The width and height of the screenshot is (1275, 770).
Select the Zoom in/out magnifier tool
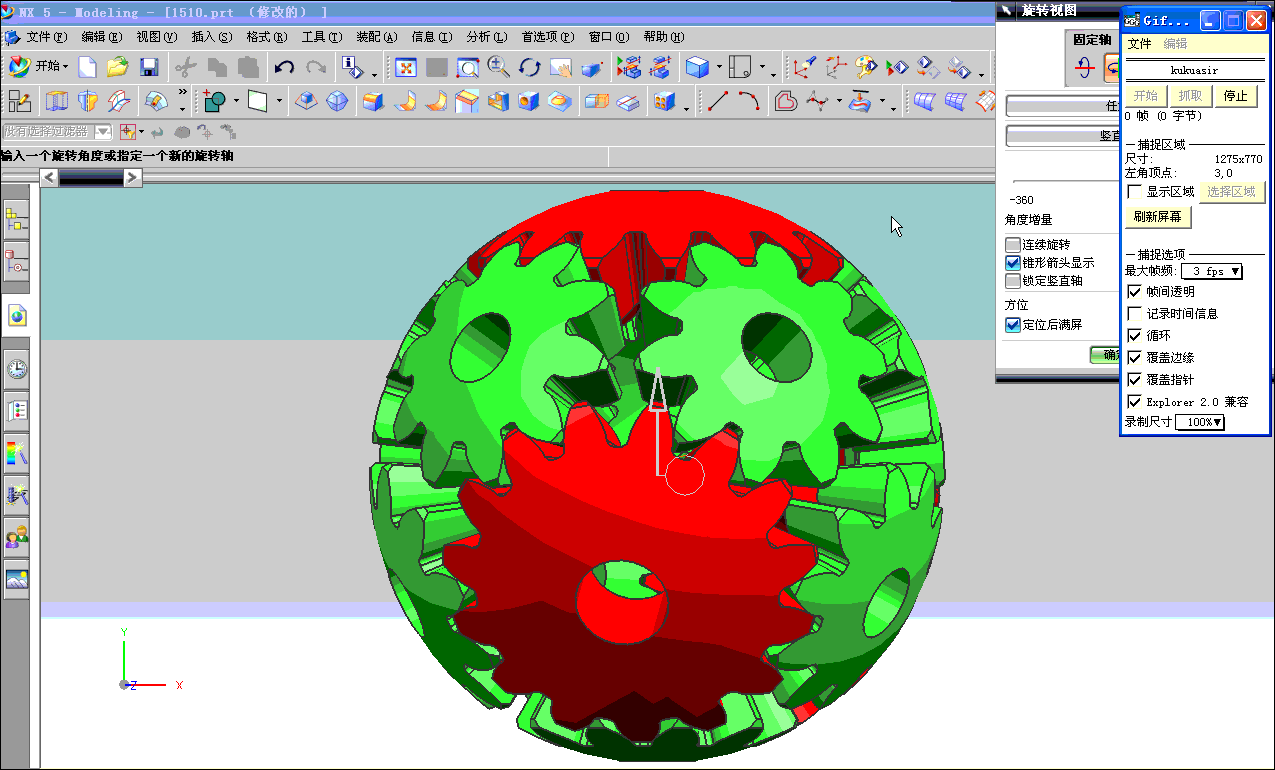coord(498,67)
